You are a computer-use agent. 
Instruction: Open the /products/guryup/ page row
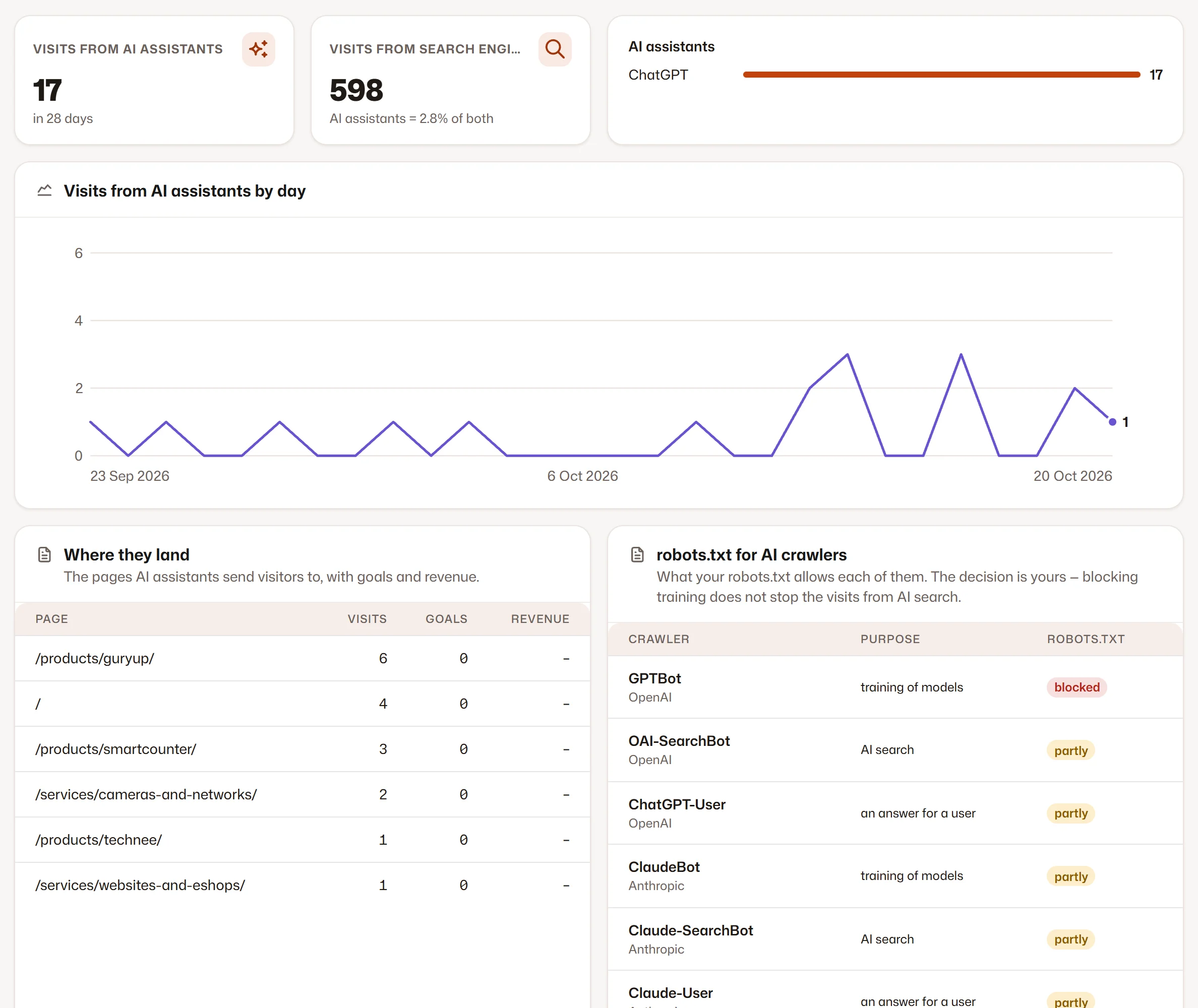click(303, 658)
